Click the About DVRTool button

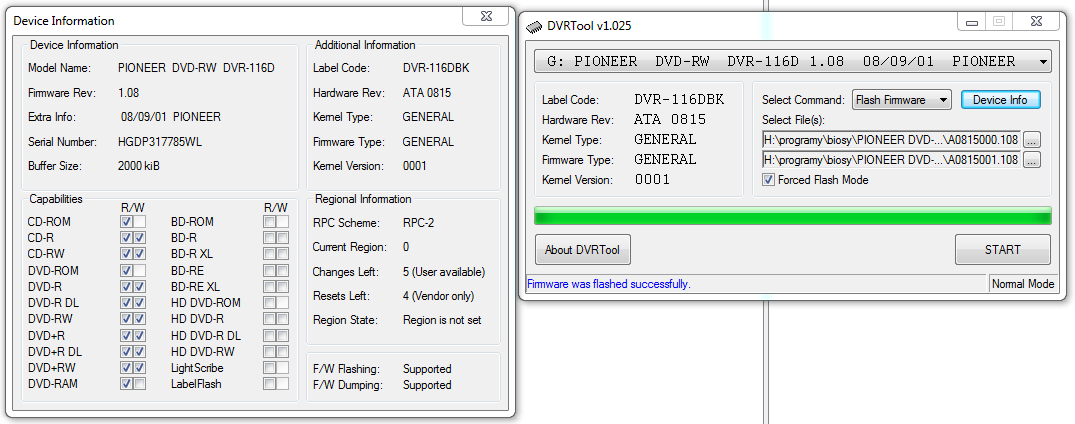click(x=582, y=250)
